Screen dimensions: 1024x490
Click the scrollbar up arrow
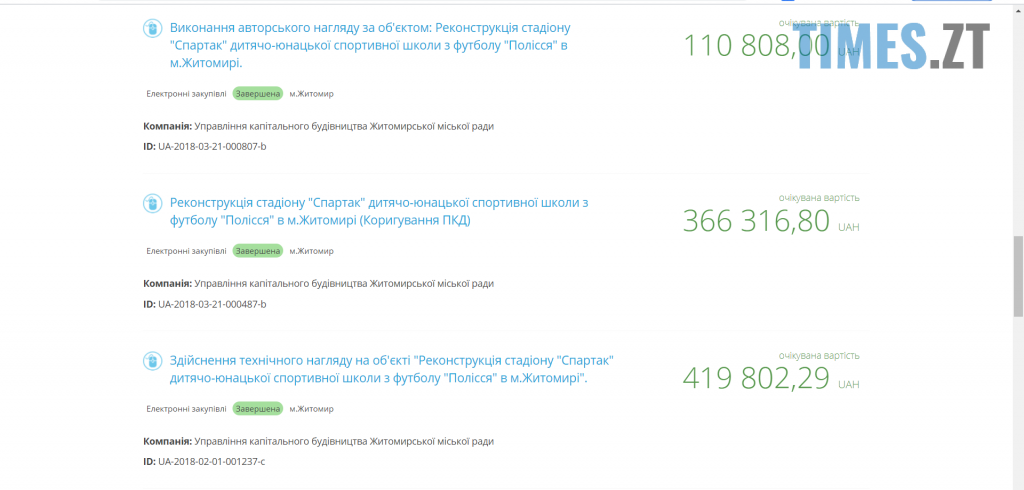click(x=1018, y=6)
